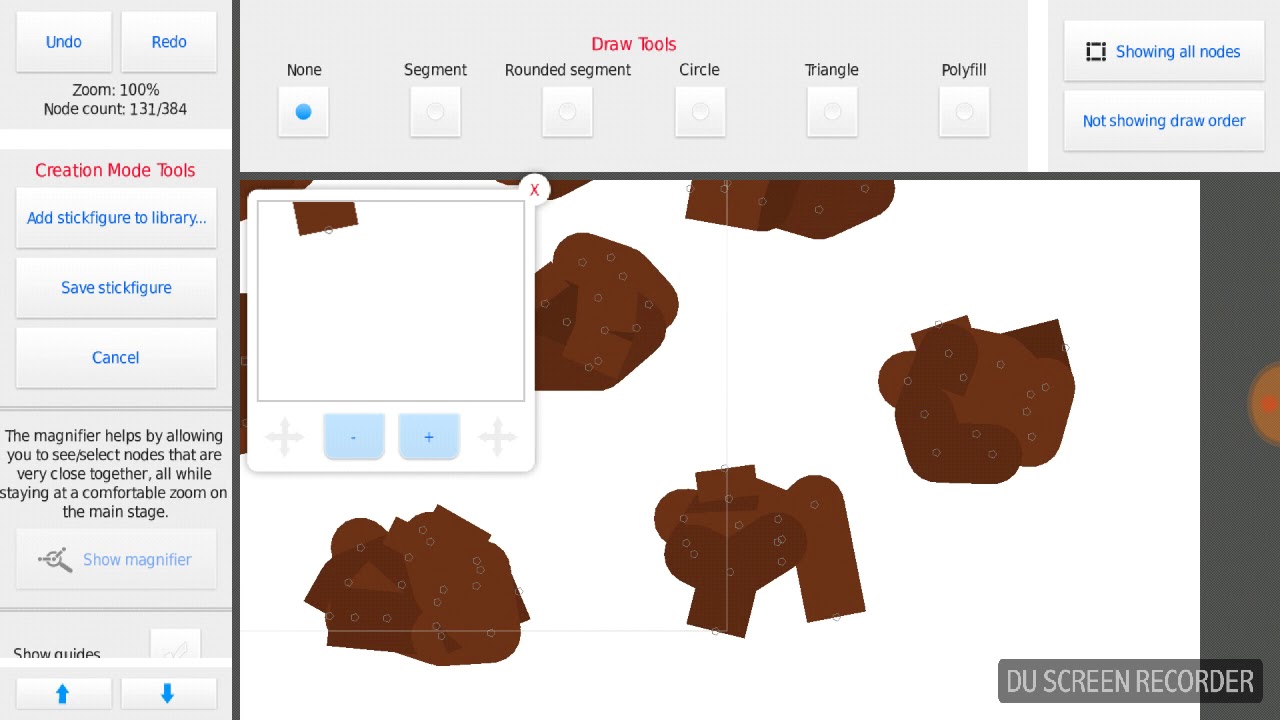This screenshot has height=720, width=1280.
Task: Select the Triangle draw tool
Action: click(832, 112)
